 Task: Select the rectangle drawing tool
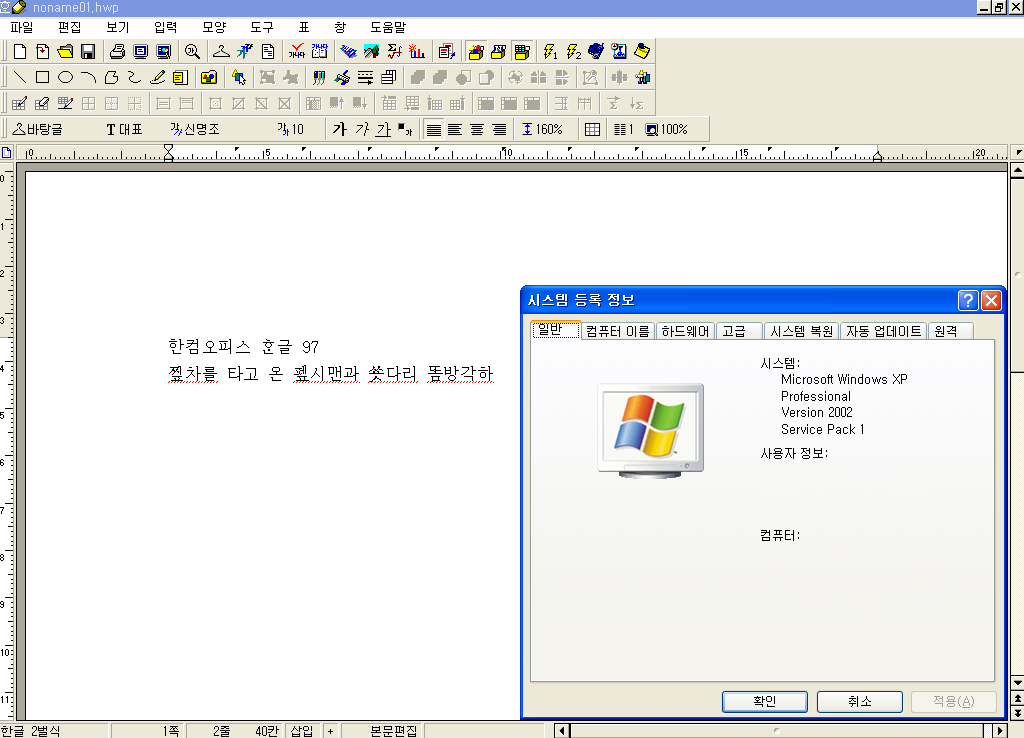tap(42, 77)
